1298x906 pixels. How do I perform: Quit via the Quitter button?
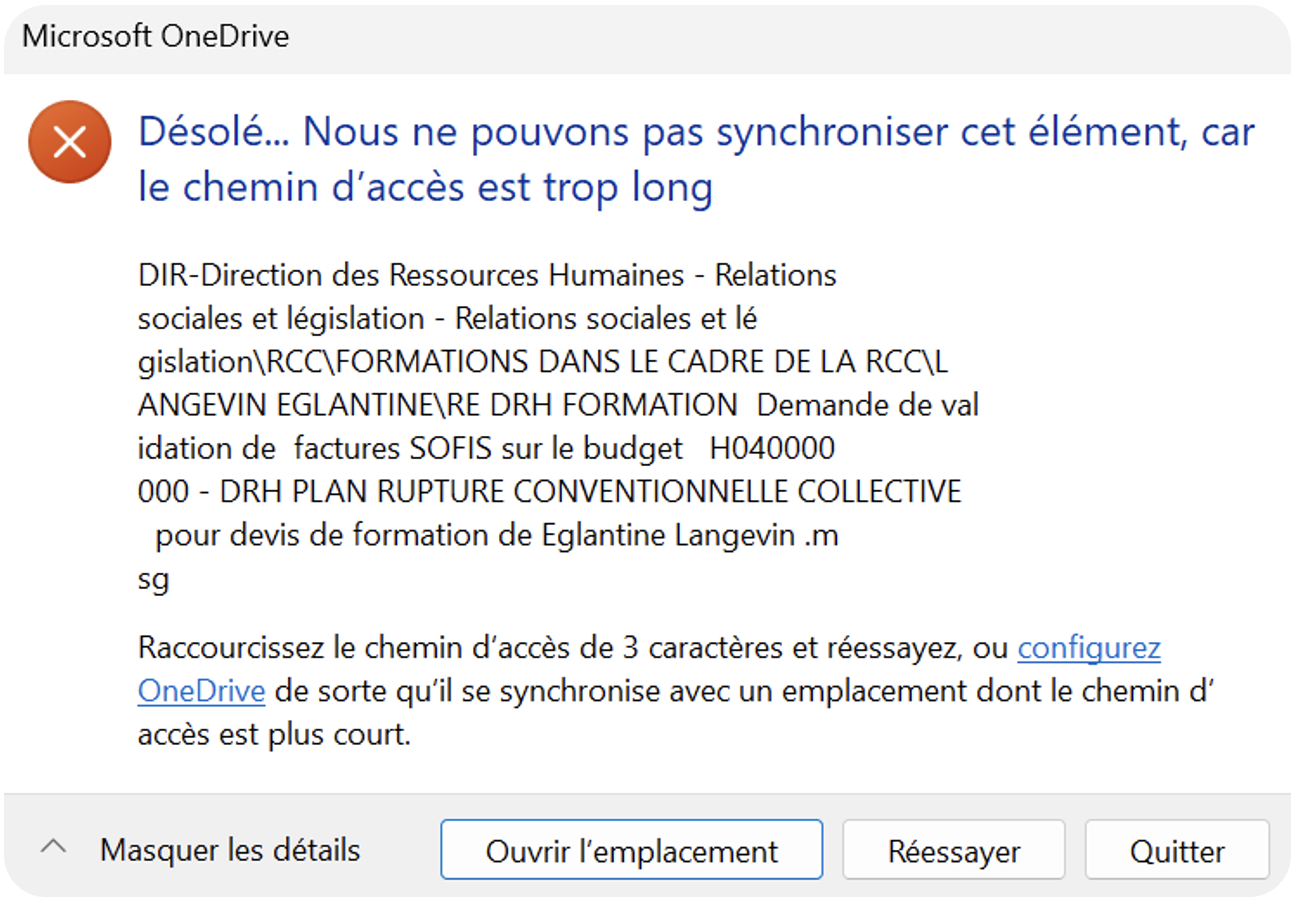tap(1176, 850)
